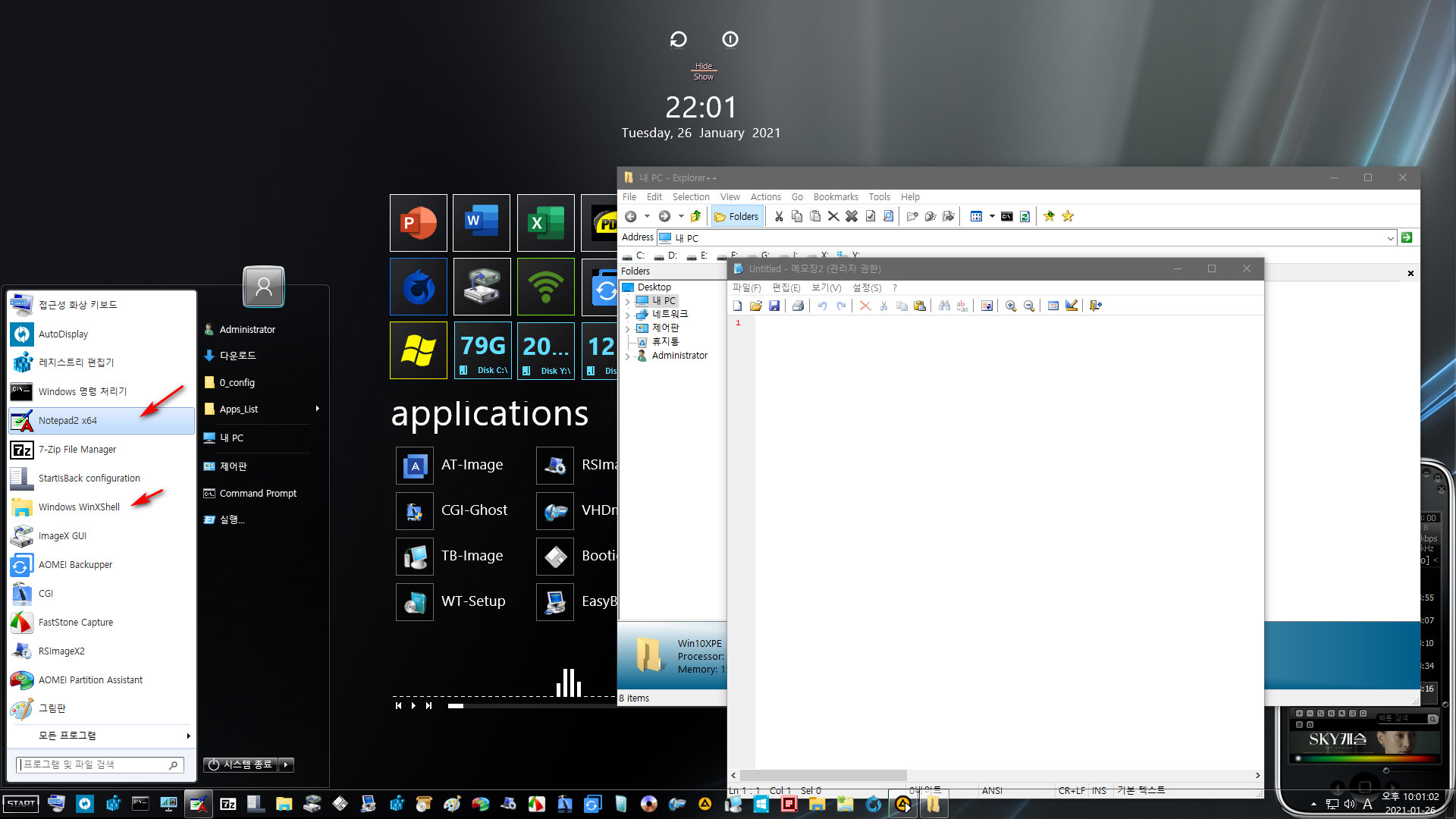
Task: Click the Go button beside address bar
Action: click(1407, 238)
